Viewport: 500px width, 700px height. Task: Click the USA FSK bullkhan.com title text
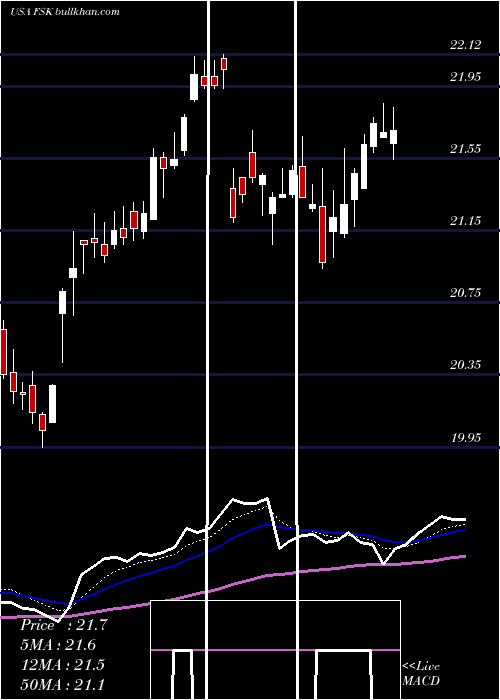65,12
